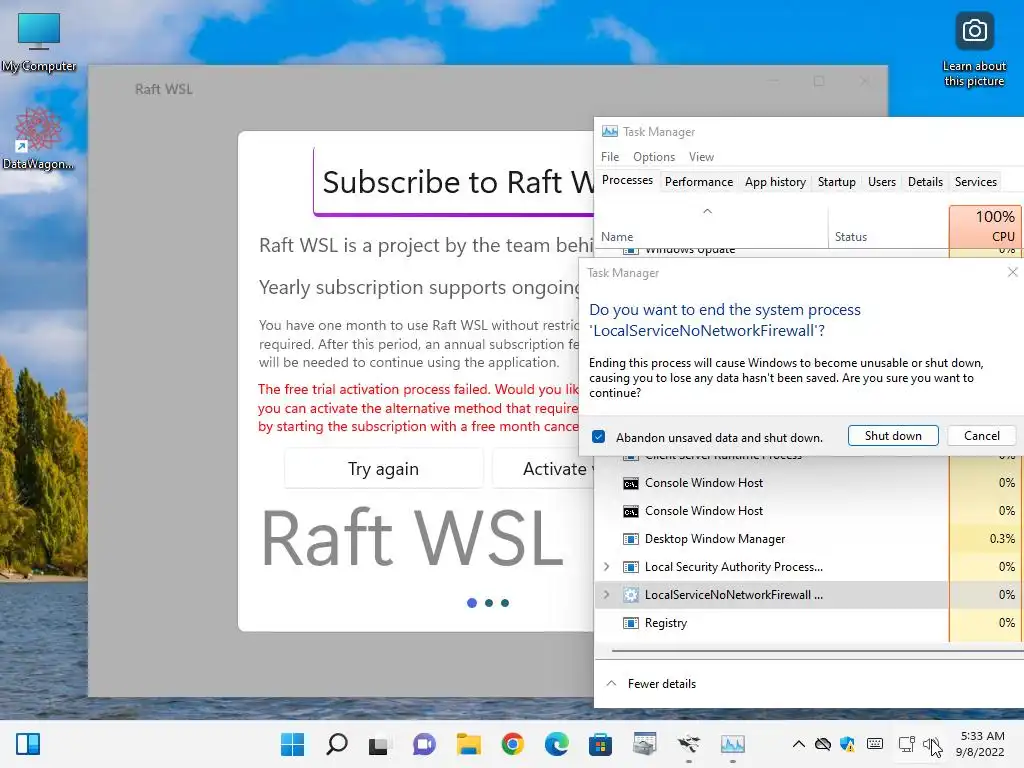Image resolution: width=1024 pixels, height=768 pixels.
Task: Click the Task Manager title bar icon
Action: [609, 131]
